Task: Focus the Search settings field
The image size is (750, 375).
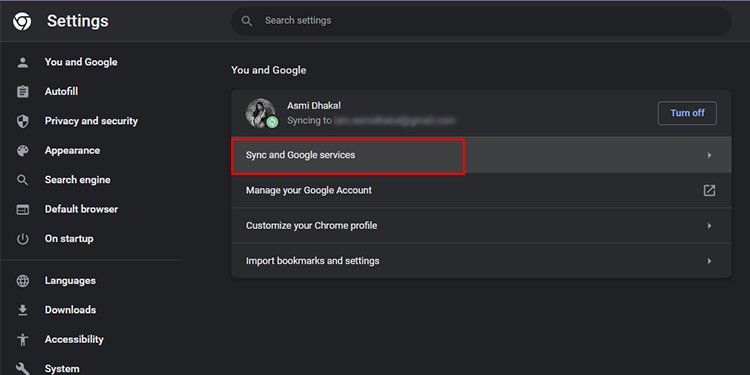Action: (481, 21)
